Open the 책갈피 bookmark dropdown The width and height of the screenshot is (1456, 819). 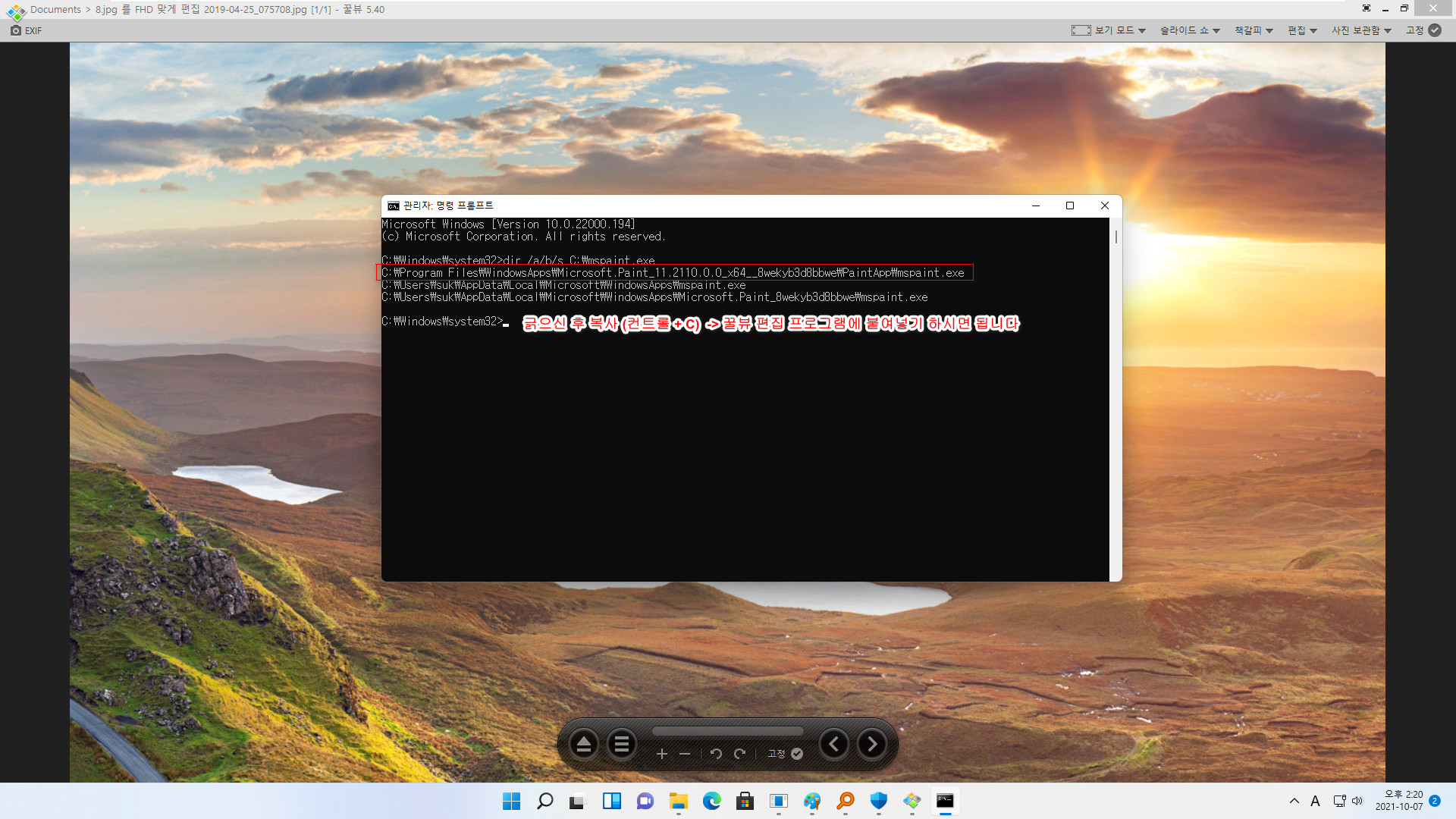pyautogui.click(x=1254, y=30)
